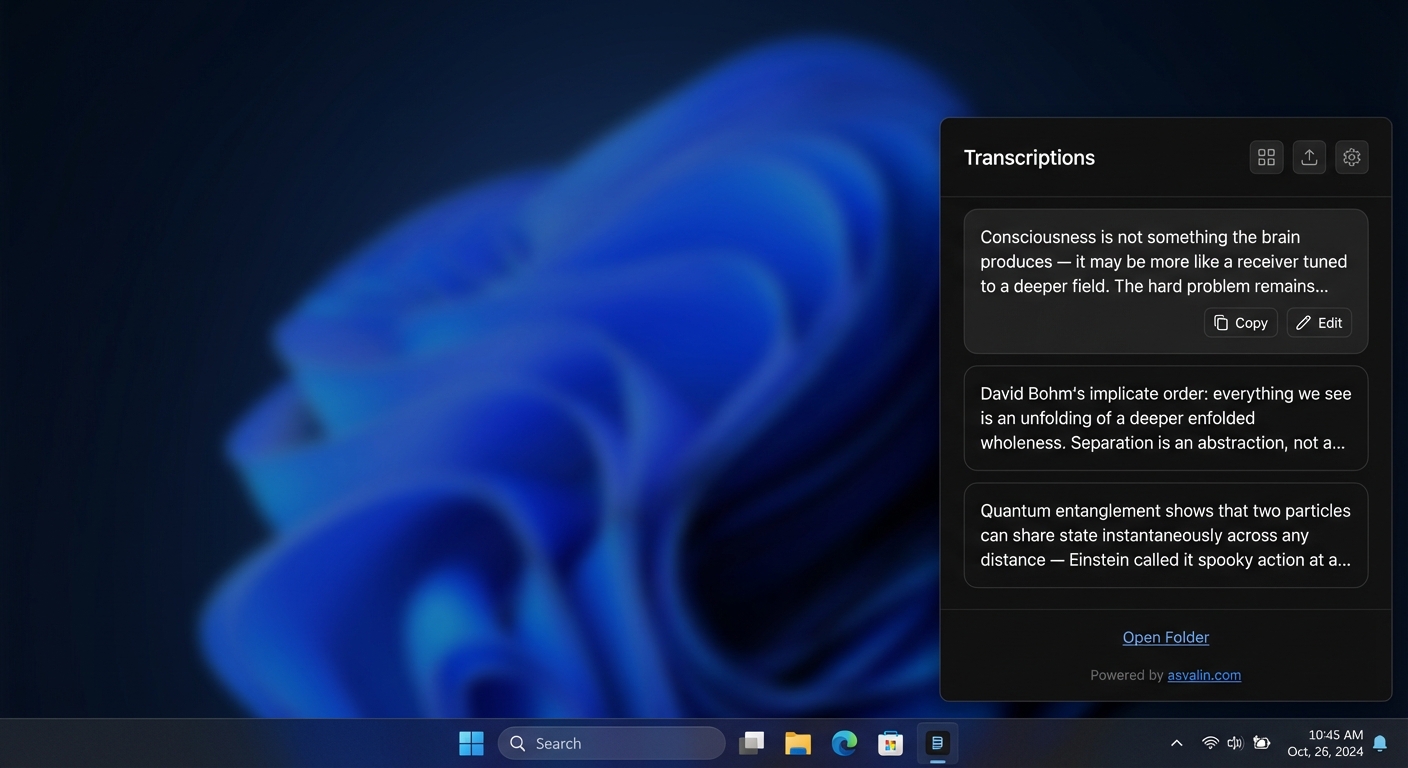Copy the Consciousness transcription
Viewport: 1408px width, 768px height.
pos(1241,323)
